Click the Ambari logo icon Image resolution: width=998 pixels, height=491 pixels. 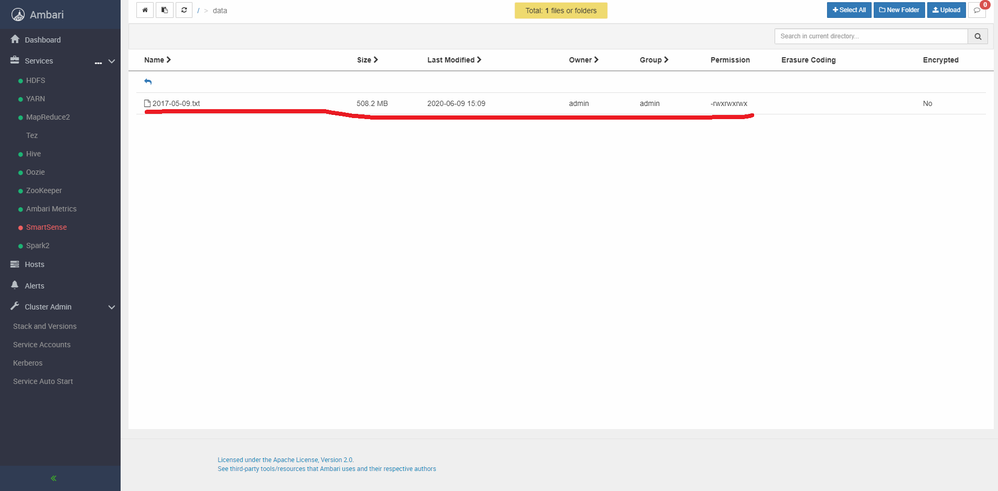tap(18, 15)
